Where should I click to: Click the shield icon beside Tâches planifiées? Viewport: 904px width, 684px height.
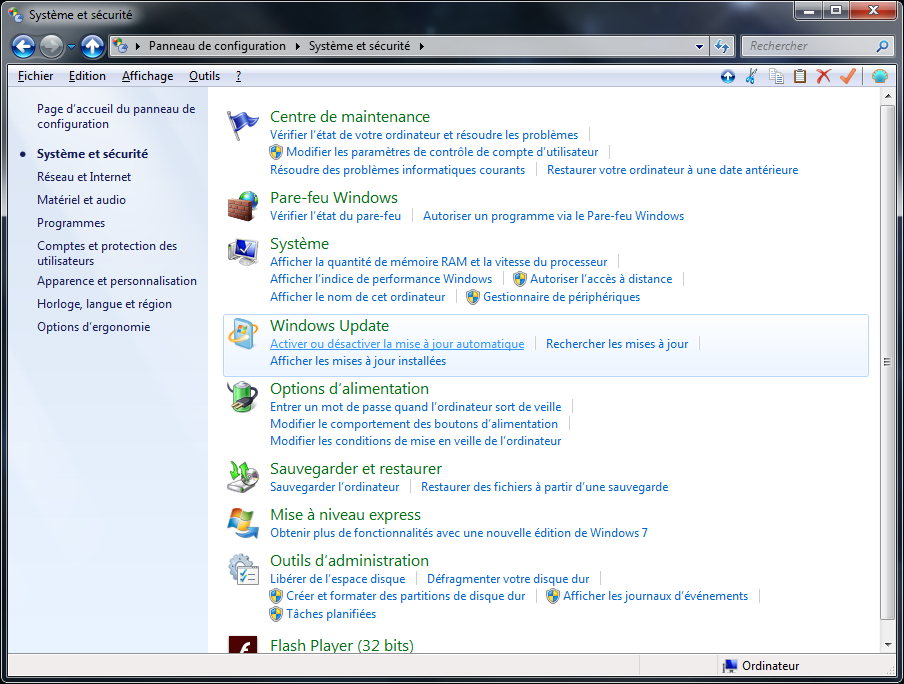point(276,614)
